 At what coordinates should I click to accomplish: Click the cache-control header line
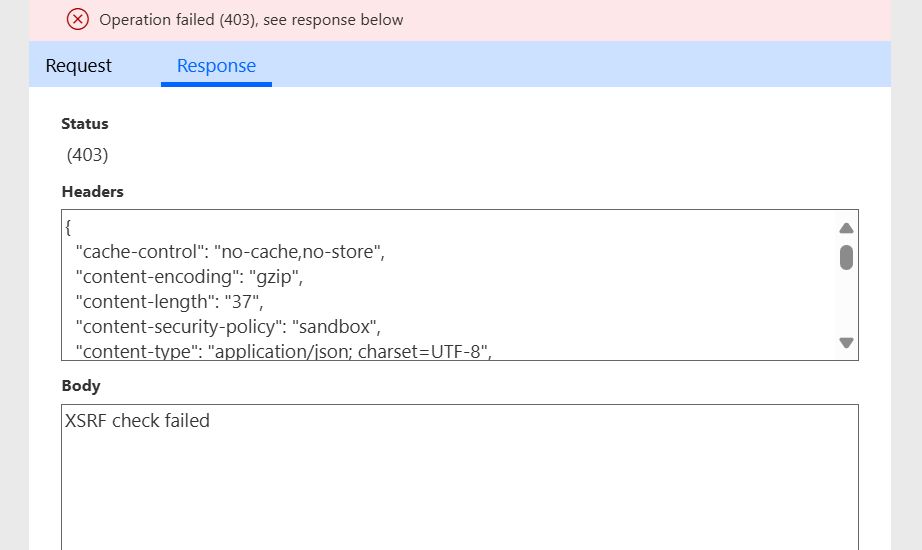(230, 252)
